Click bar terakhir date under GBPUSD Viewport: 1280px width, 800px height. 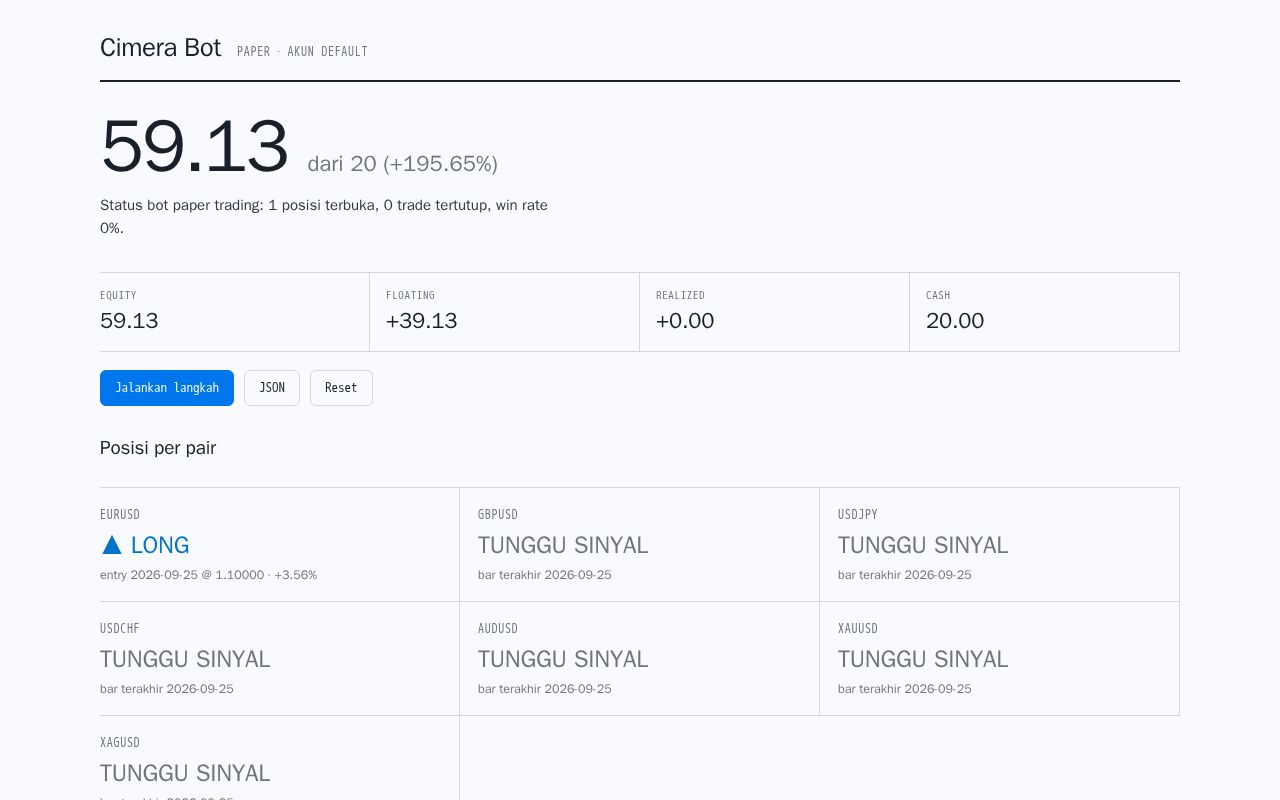545,575
